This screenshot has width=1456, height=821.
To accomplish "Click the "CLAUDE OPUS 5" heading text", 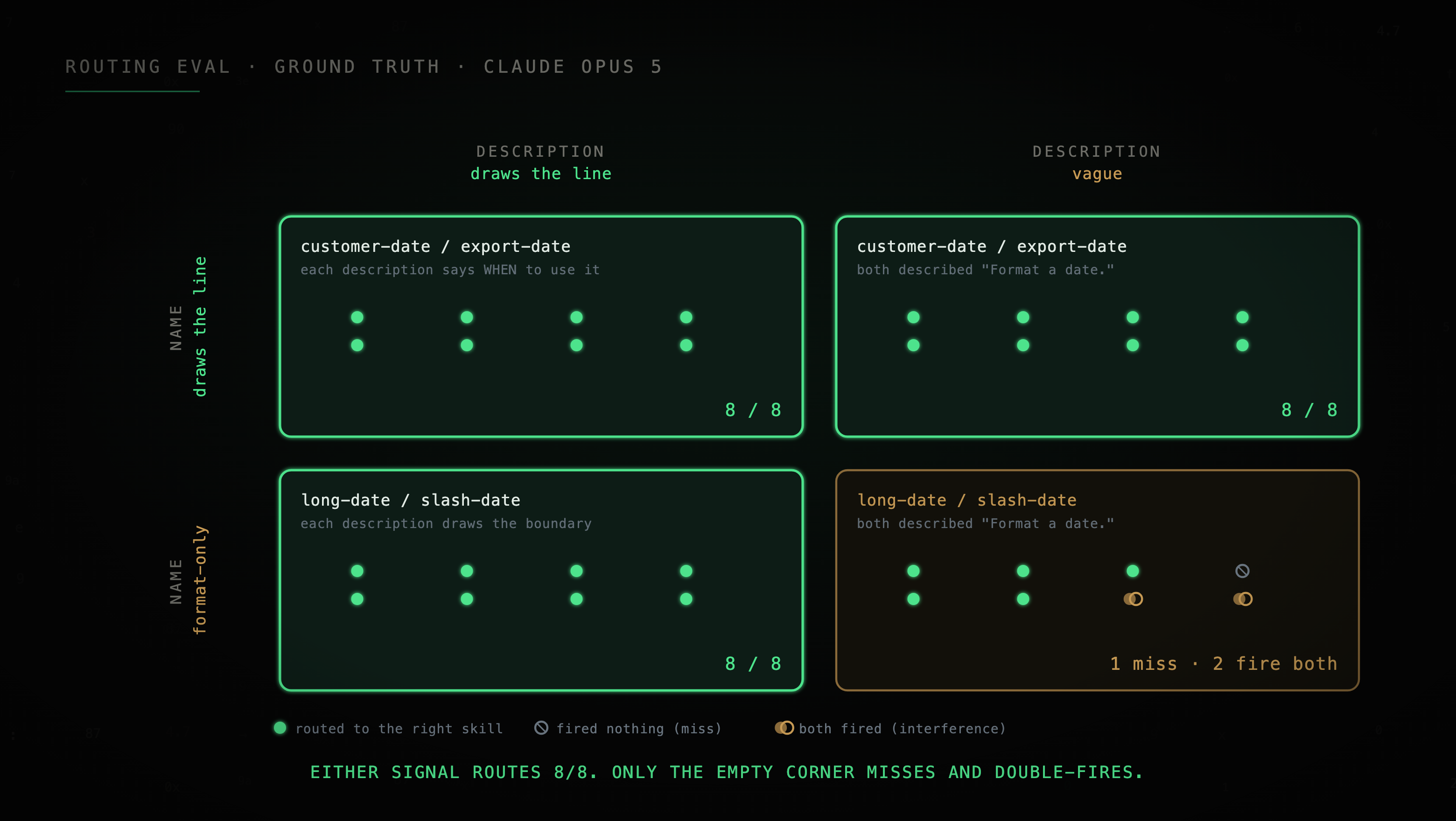I will tap(573, 67).
